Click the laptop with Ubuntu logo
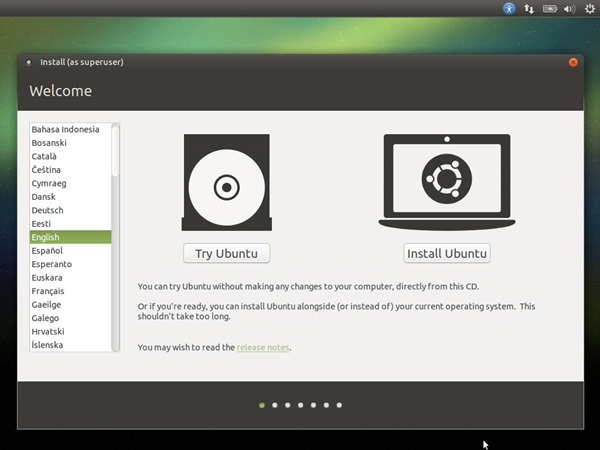 pos(447,182)
